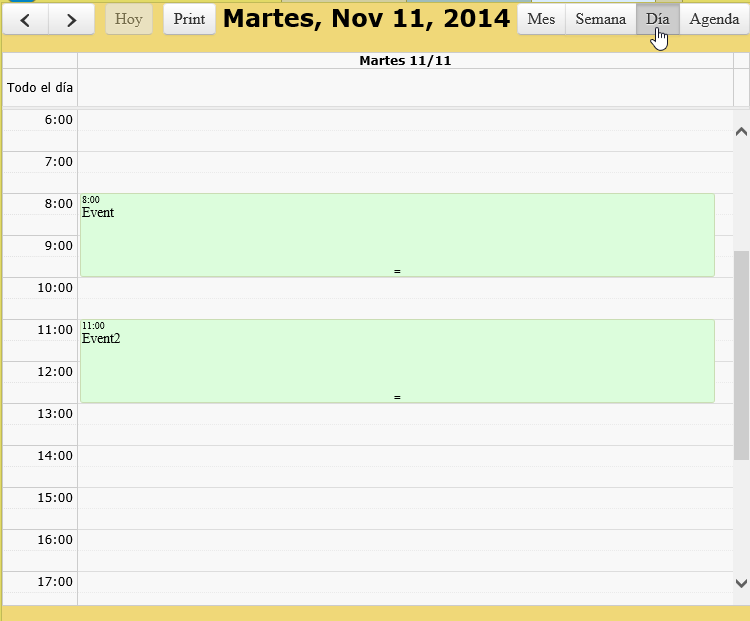Click the scrollbar down arrow
This screenshot has height=621, width=750.
pos(741,583)
